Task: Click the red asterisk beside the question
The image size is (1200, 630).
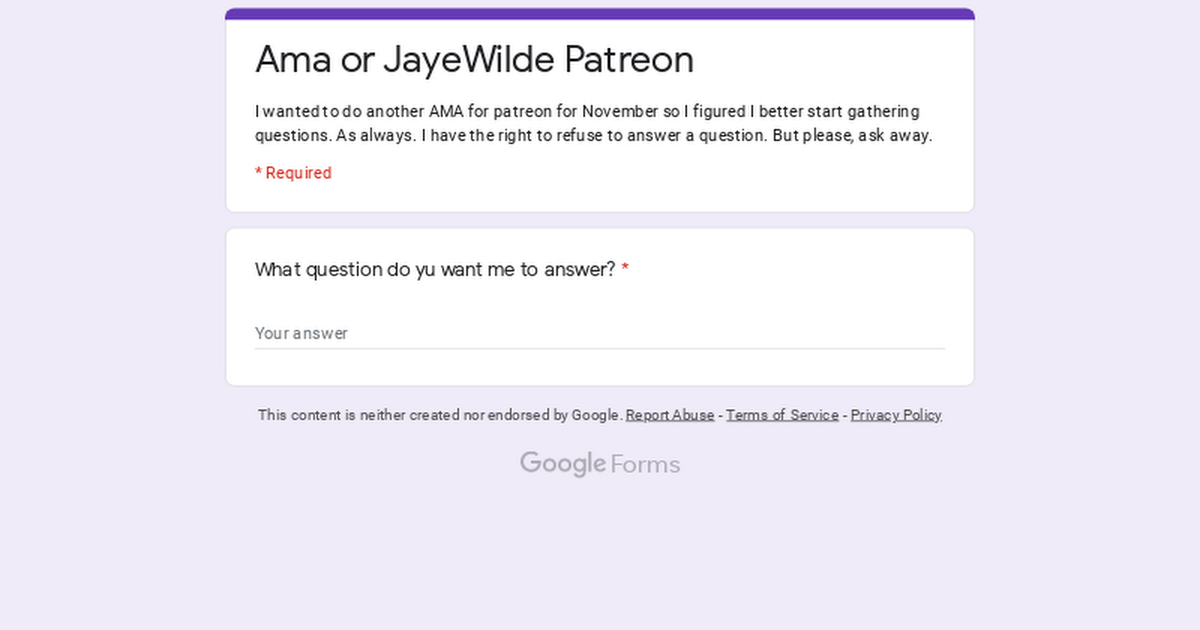Action: point(625,268)
